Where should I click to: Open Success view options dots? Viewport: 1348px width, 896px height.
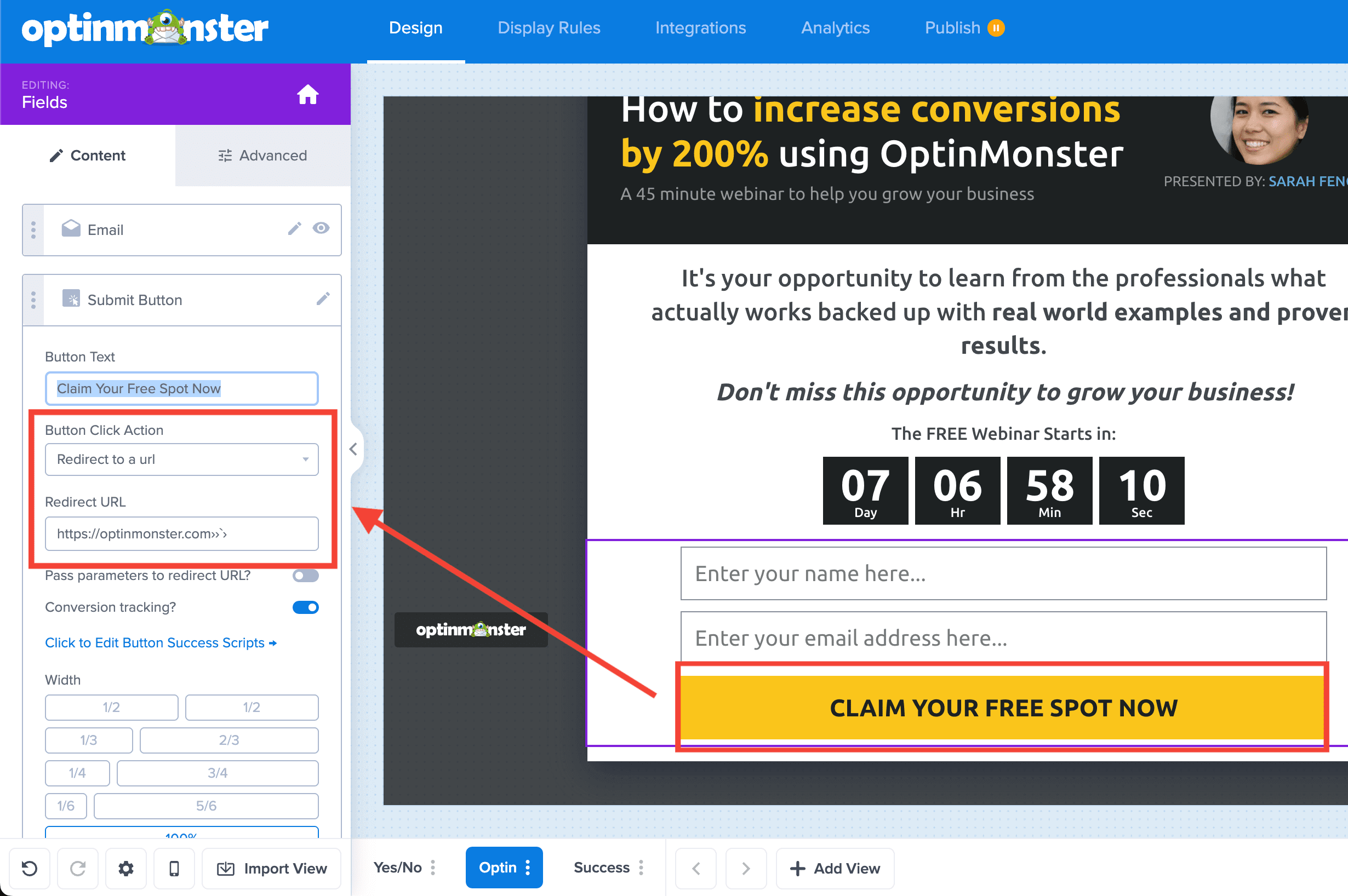pyautogui.click(x=642, y=868)
